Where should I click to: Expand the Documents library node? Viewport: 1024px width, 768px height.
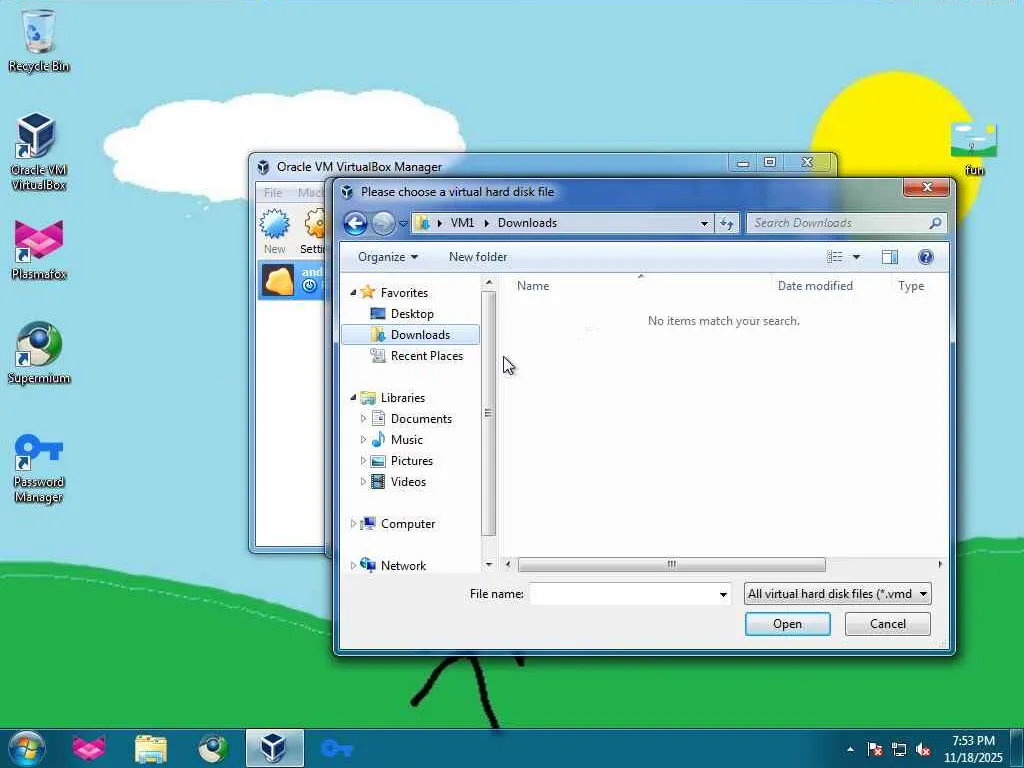(364, 419)
